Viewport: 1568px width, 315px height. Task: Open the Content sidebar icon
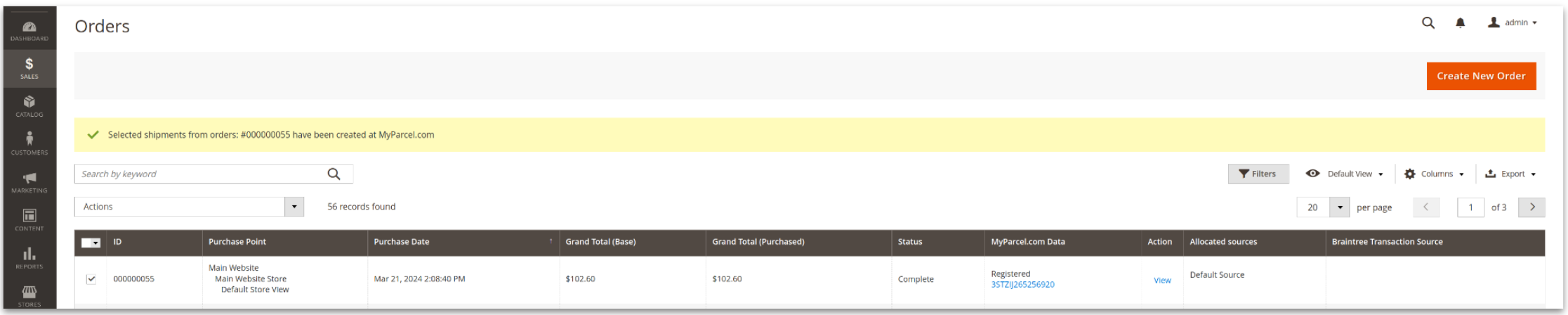coord(29,219)
